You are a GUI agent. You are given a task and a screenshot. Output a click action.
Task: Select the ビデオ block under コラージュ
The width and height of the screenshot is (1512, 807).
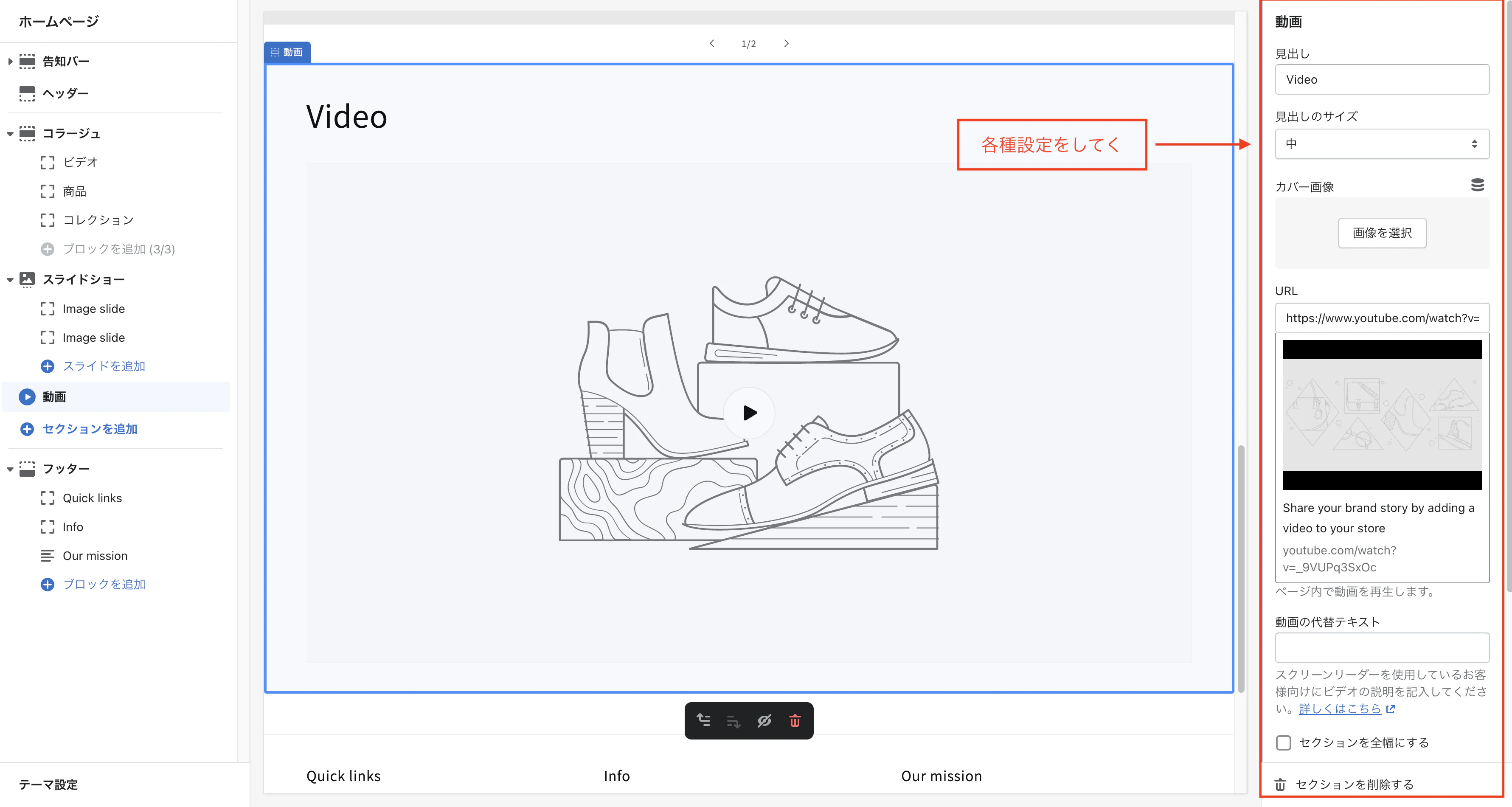[x=80, y=162]
